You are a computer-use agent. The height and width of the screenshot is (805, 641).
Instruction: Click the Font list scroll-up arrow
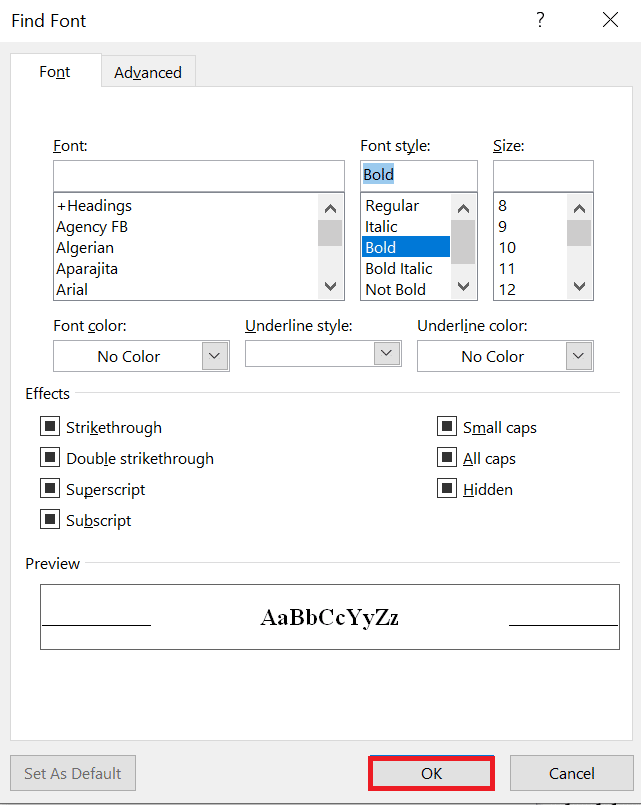coord(331,208)
